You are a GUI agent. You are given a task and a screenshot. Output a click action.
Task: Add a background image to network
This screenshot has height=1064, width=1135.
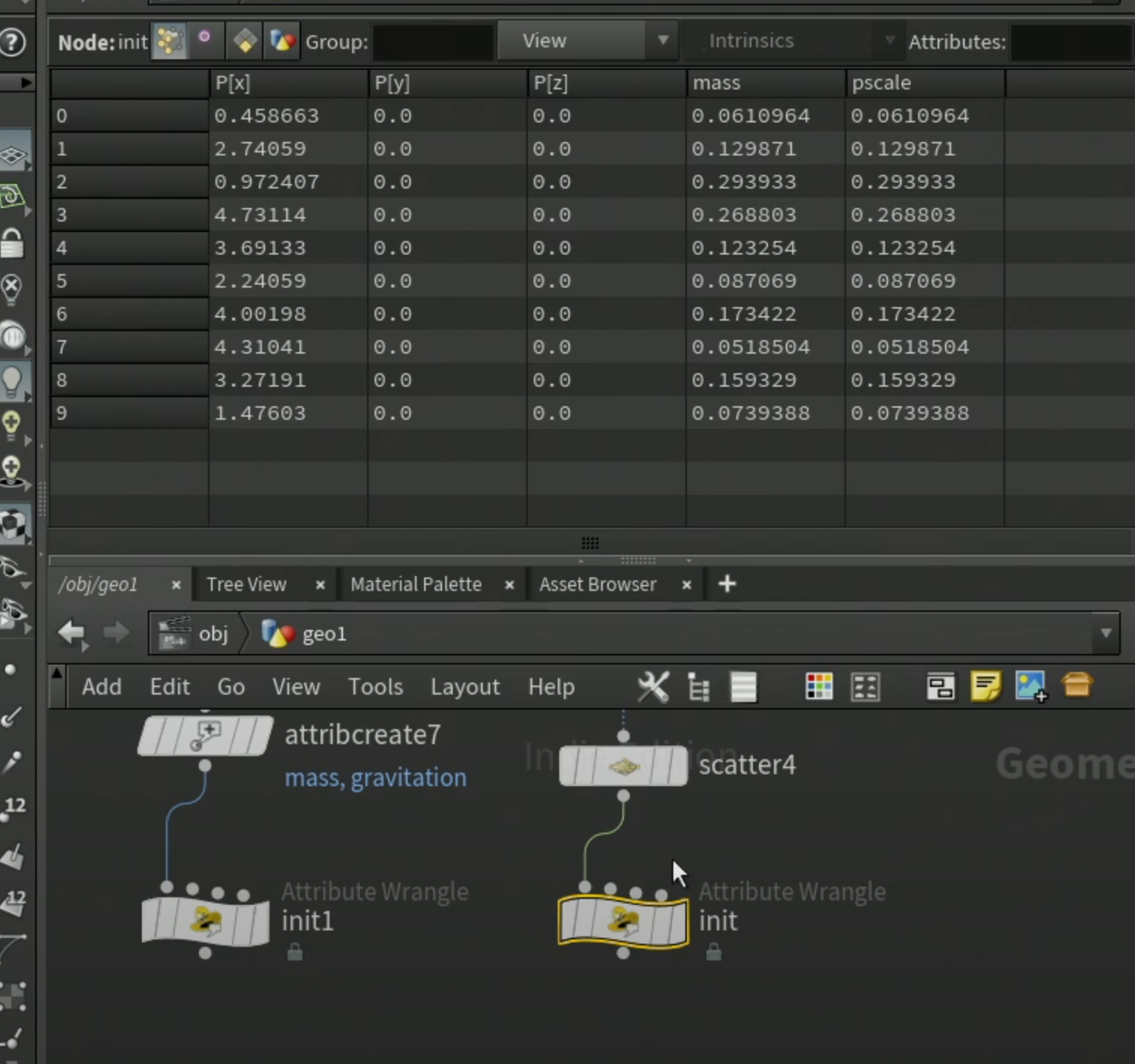[1031, 686]
